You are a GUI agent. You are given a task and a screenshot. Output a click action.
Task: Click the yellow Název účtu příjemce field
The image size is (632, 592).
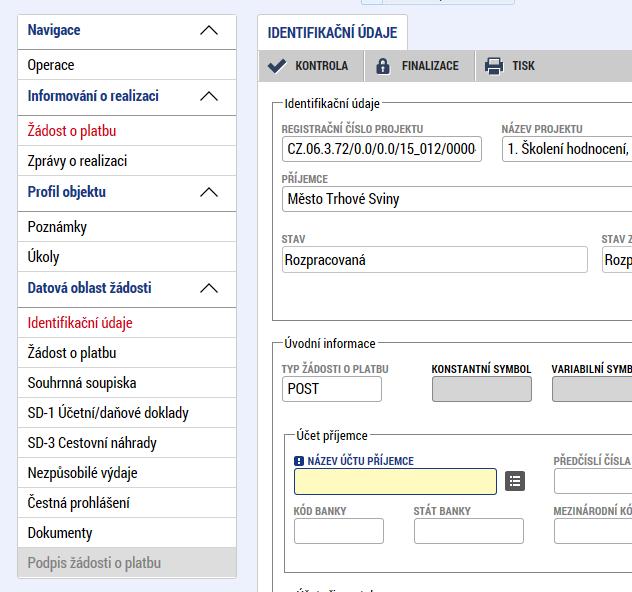(x=395, y=481)
